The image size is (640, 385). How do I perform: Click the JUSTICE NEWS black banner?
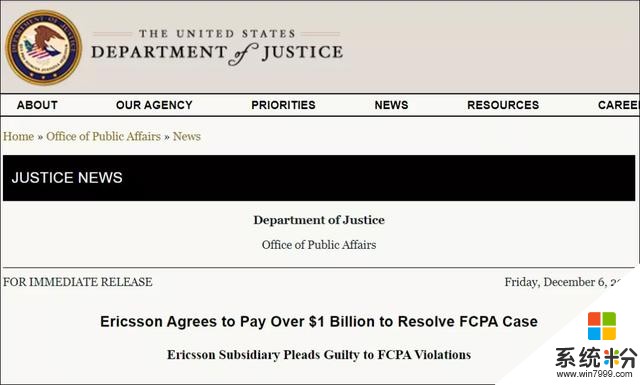319,178
